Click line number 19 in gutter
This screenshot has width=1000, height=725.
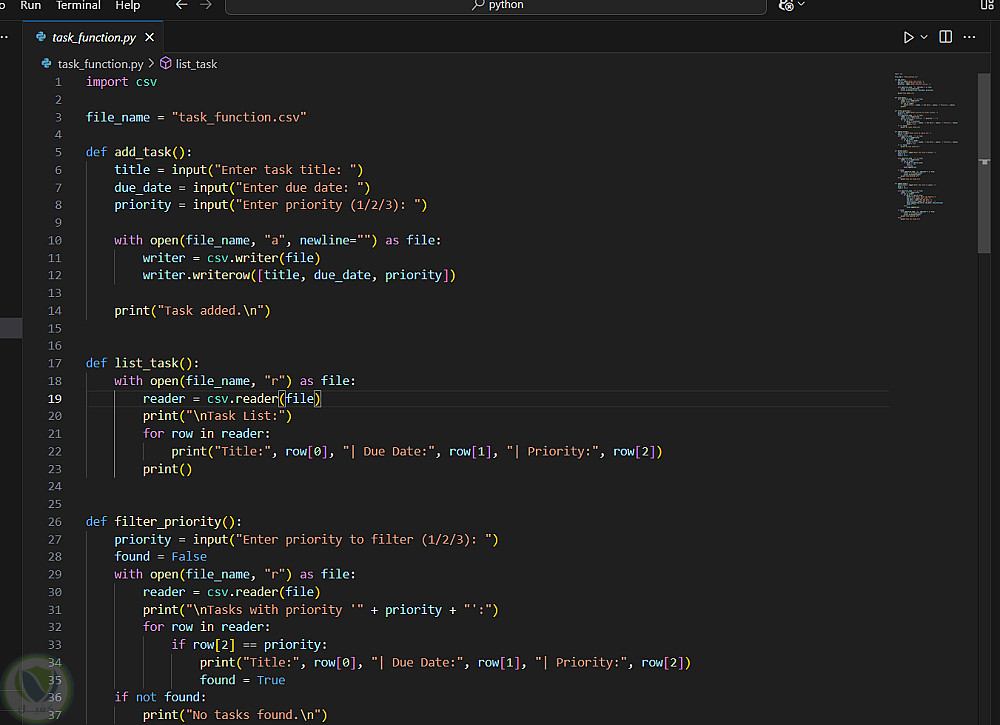tap(55, 399)
